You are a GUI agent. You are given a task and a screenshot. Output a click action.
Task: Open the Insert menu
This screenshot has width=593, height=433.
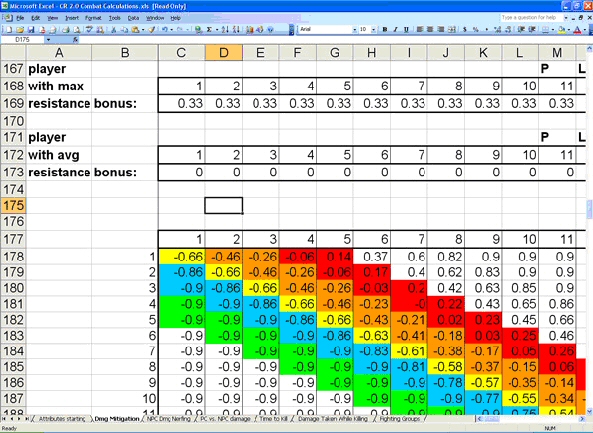pyautogui.click(x=72, y=18)
